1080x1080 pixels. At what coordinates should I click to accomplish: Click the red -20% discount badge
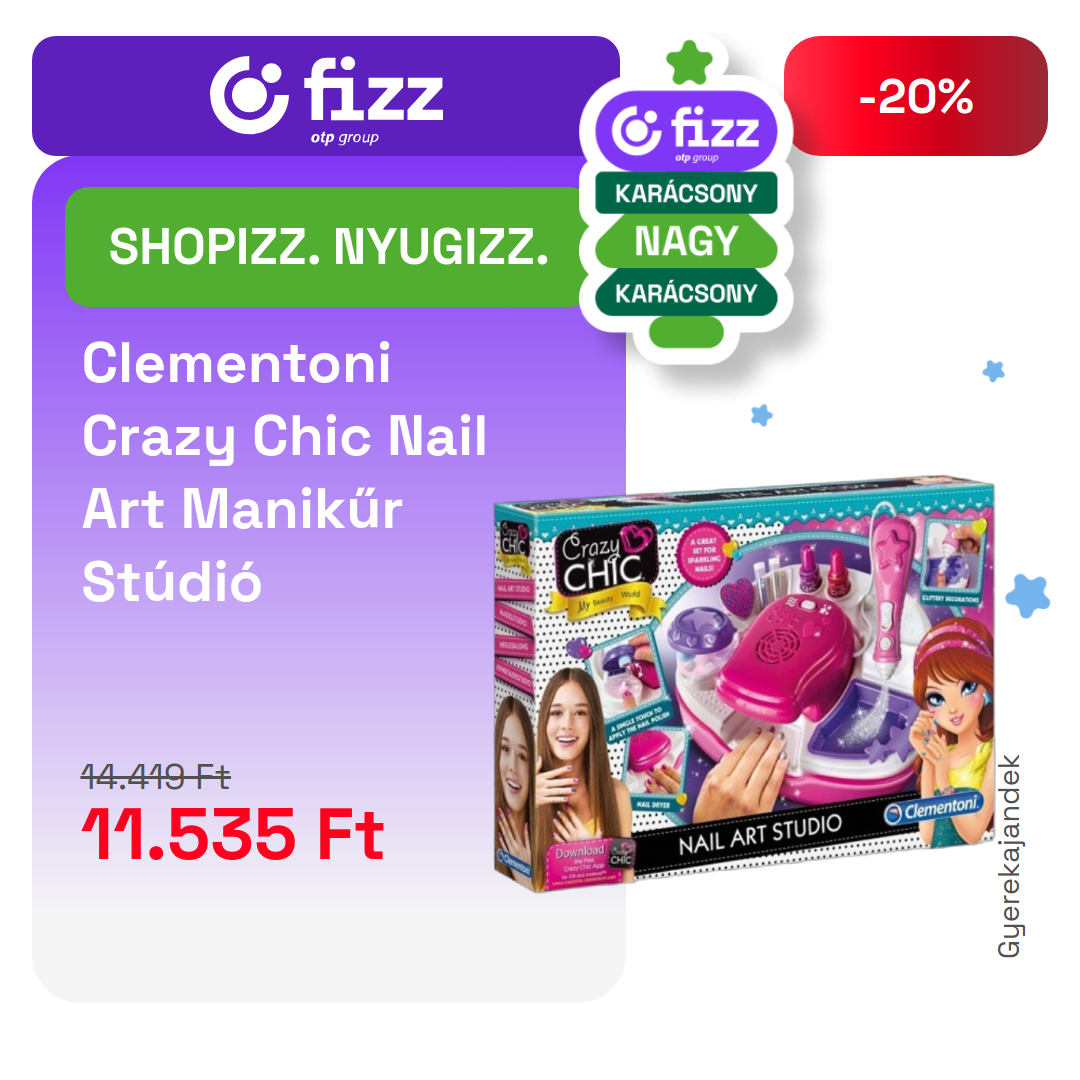pyautogui.click(x=915, y=96)
